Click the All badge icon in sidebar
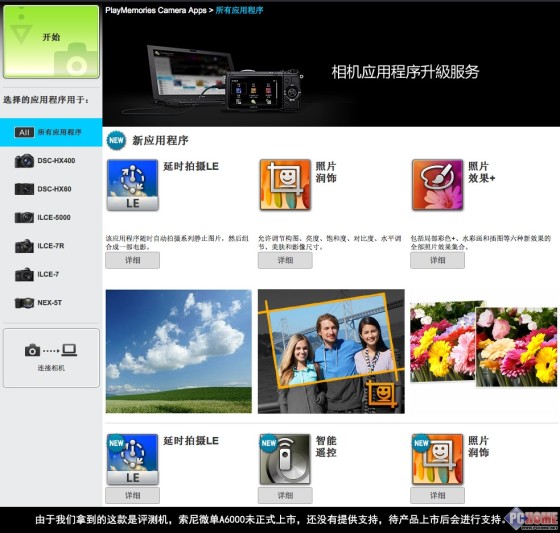The height and width of the screenshot is (533, 560). pyautogui.click(x=24, y=133)
